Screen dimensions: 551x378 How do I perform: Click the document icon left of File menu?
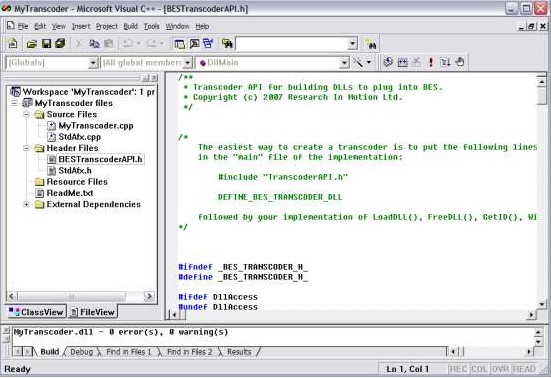tap(11, 26)
